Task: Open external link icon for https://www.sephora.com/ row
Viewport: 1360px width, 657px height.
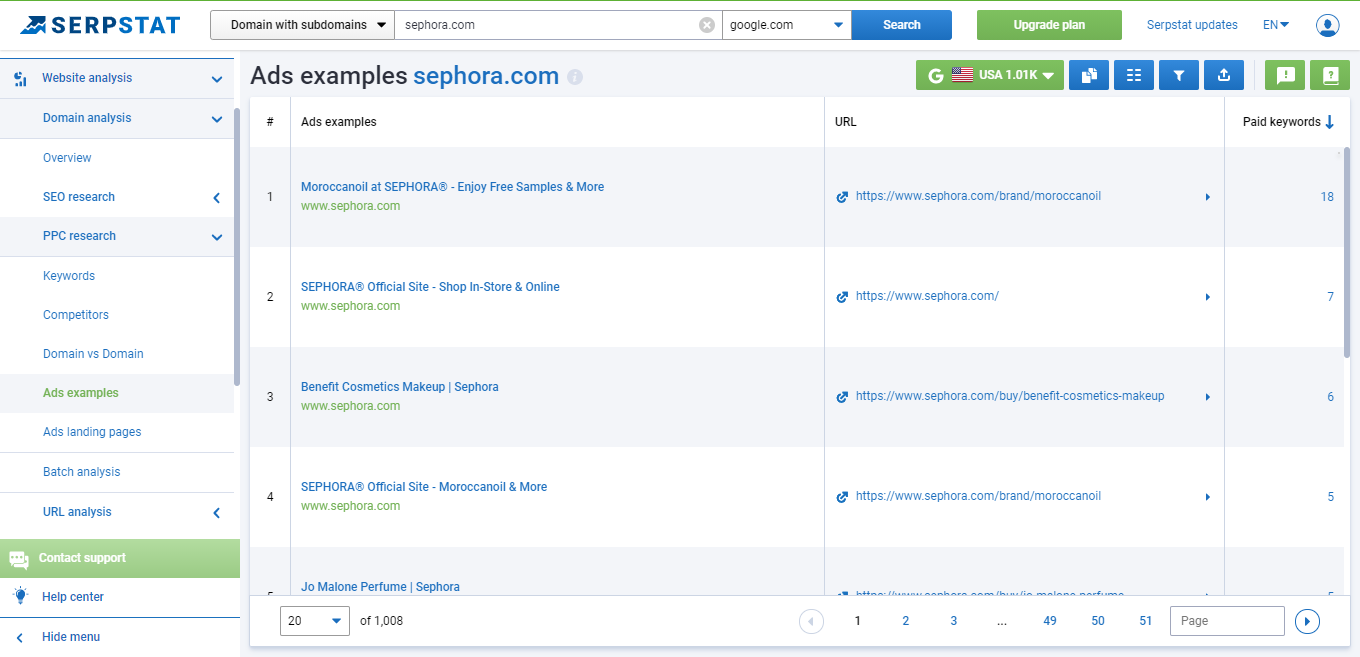Action: (x=842, y=297)
